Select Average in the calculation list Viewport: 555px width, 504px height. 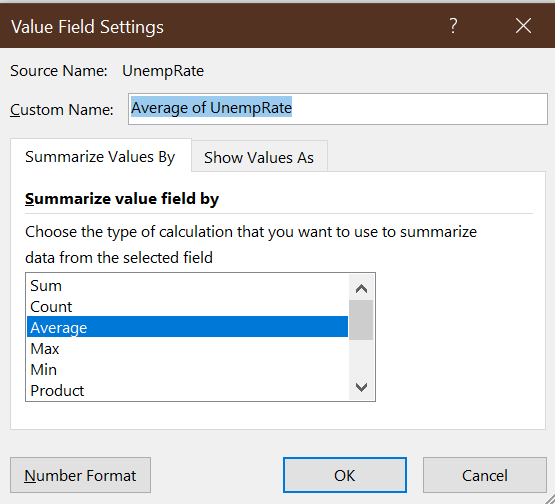188,327
